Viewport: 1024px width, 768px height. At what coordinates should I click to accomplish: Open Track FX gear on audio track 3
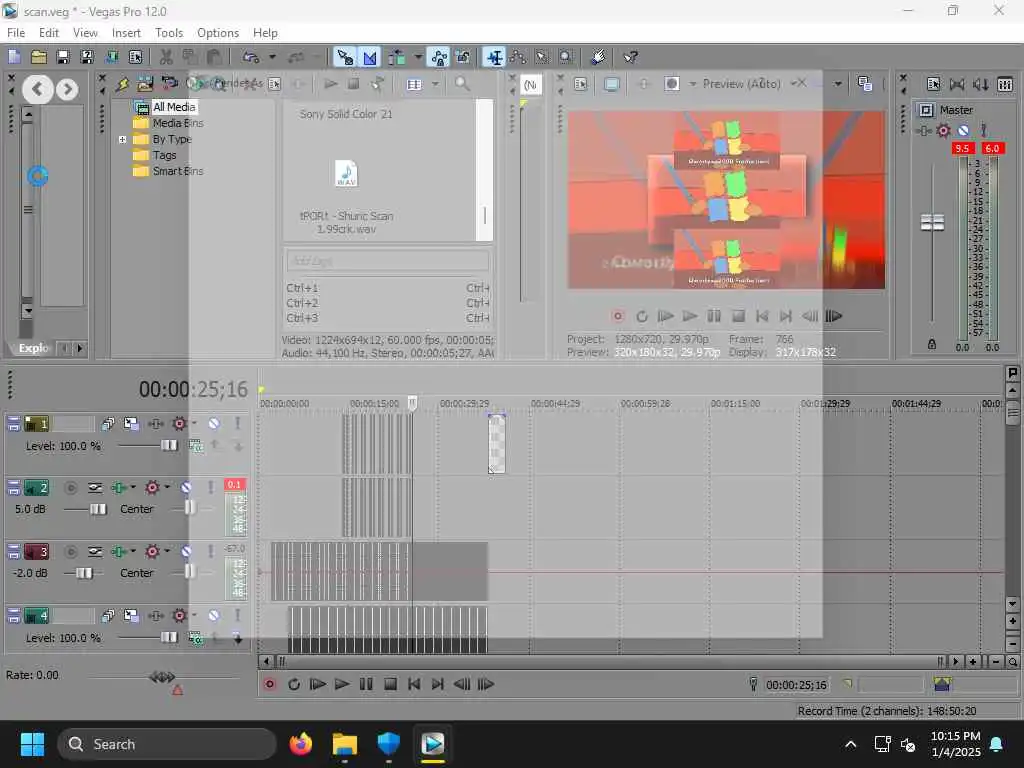tap(152, 552)
